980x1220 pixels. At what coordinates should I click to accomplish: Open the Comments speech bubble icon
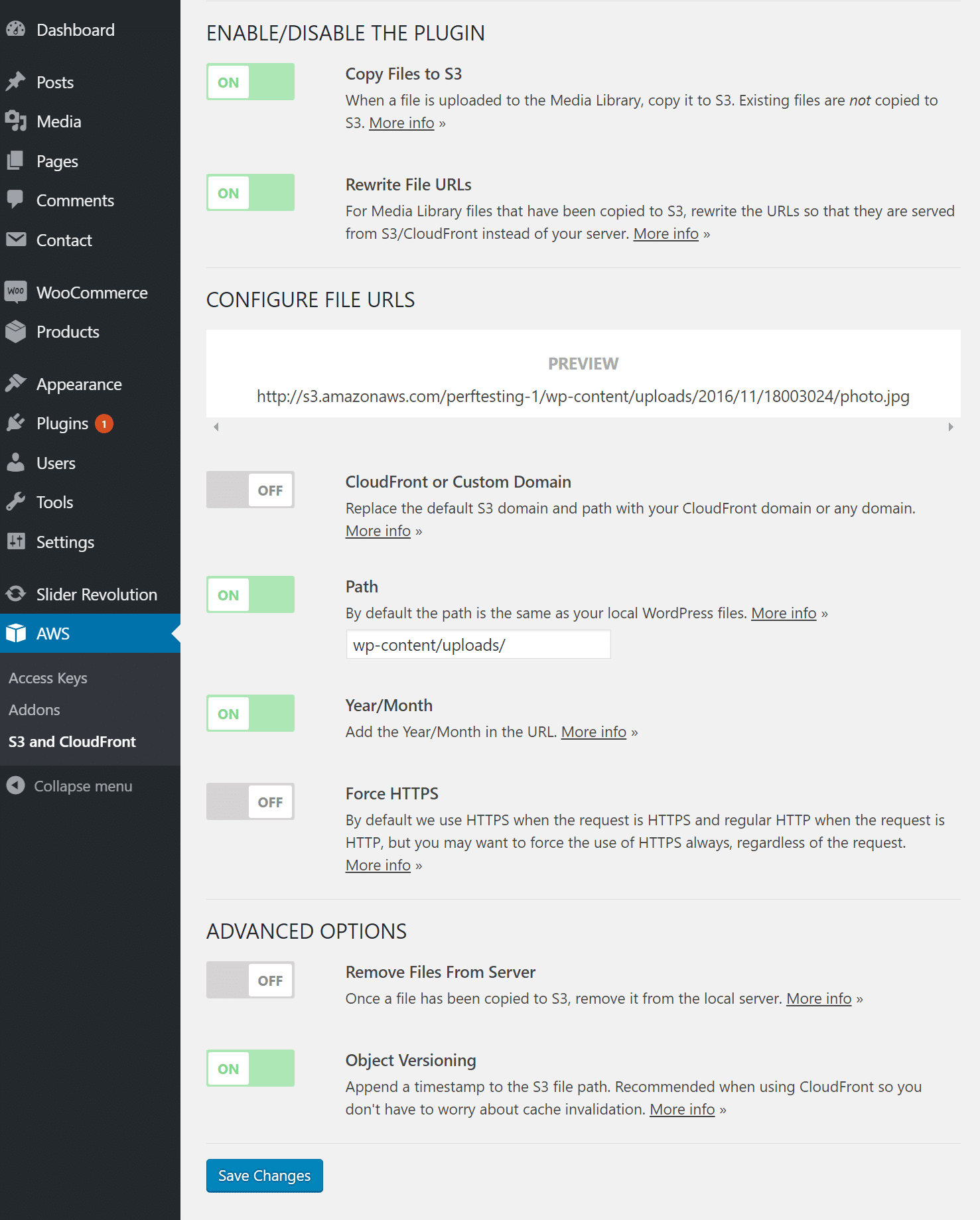point(17,200)
